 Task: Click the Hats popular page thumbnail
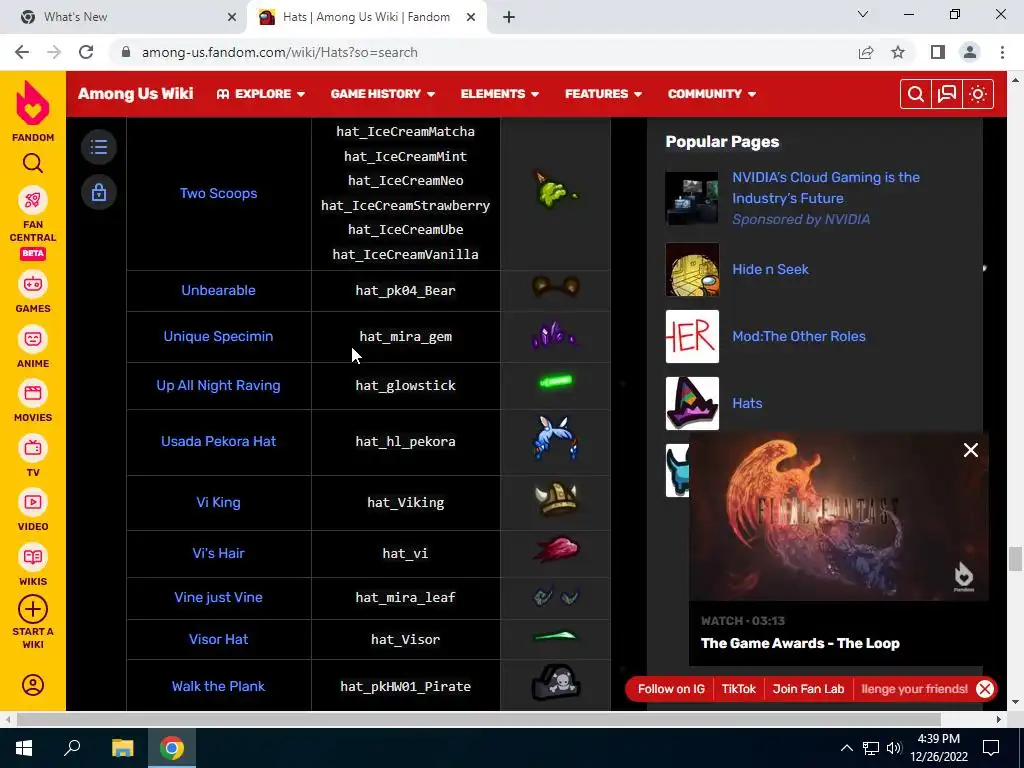pos(692,403)
